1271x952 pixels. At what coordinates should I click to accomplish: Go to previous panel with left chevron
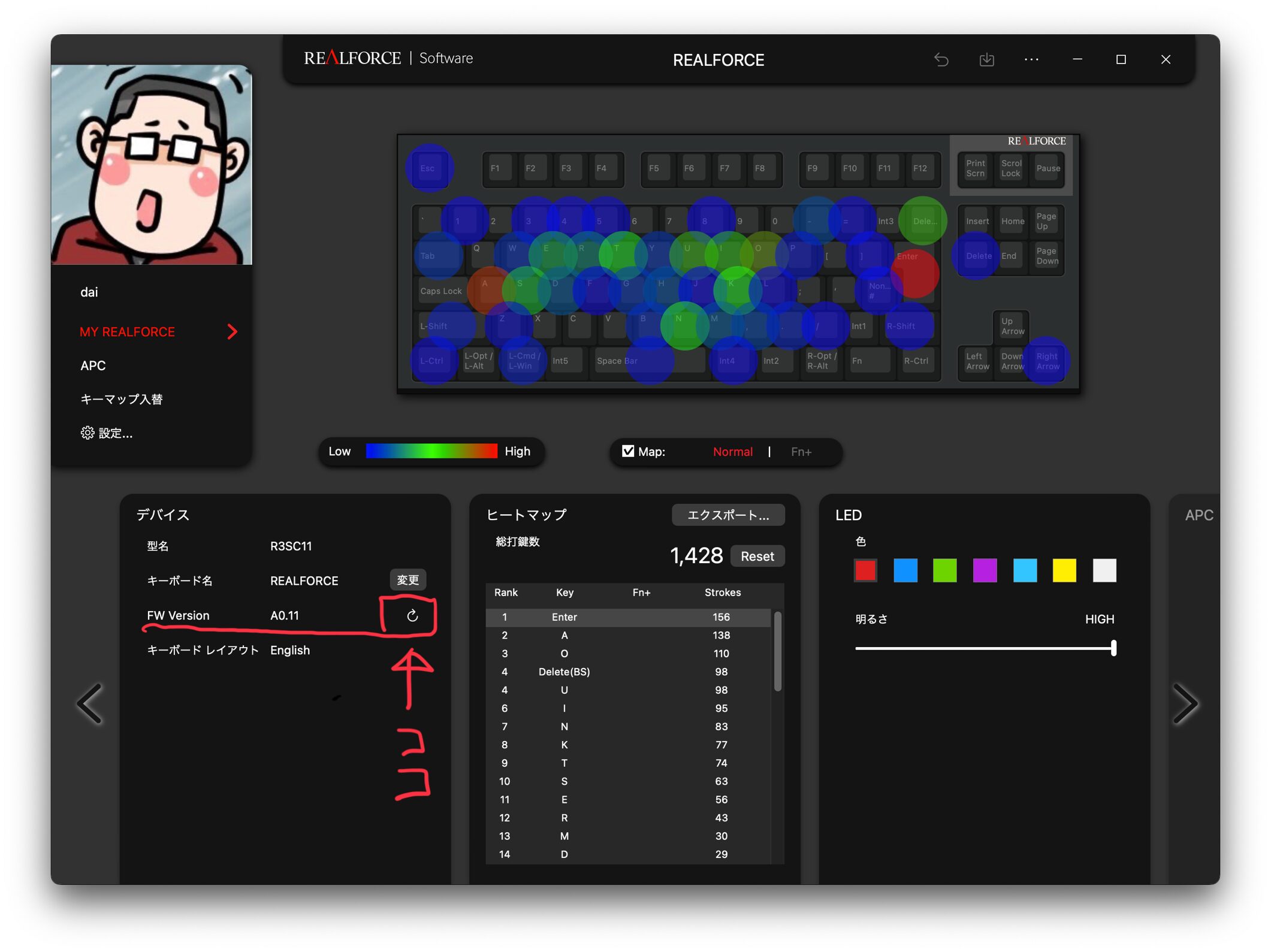tap(90, 704)
